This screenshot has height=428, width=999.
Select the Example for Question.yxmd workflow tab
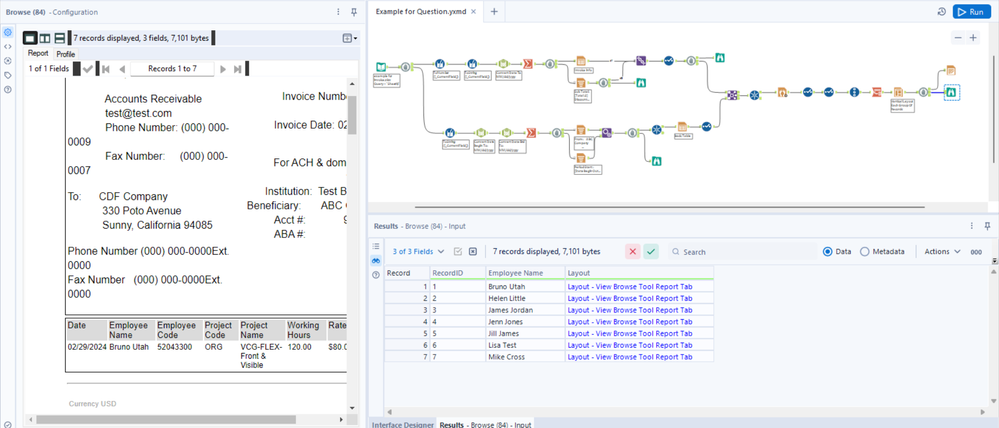(x=421, y=12)
